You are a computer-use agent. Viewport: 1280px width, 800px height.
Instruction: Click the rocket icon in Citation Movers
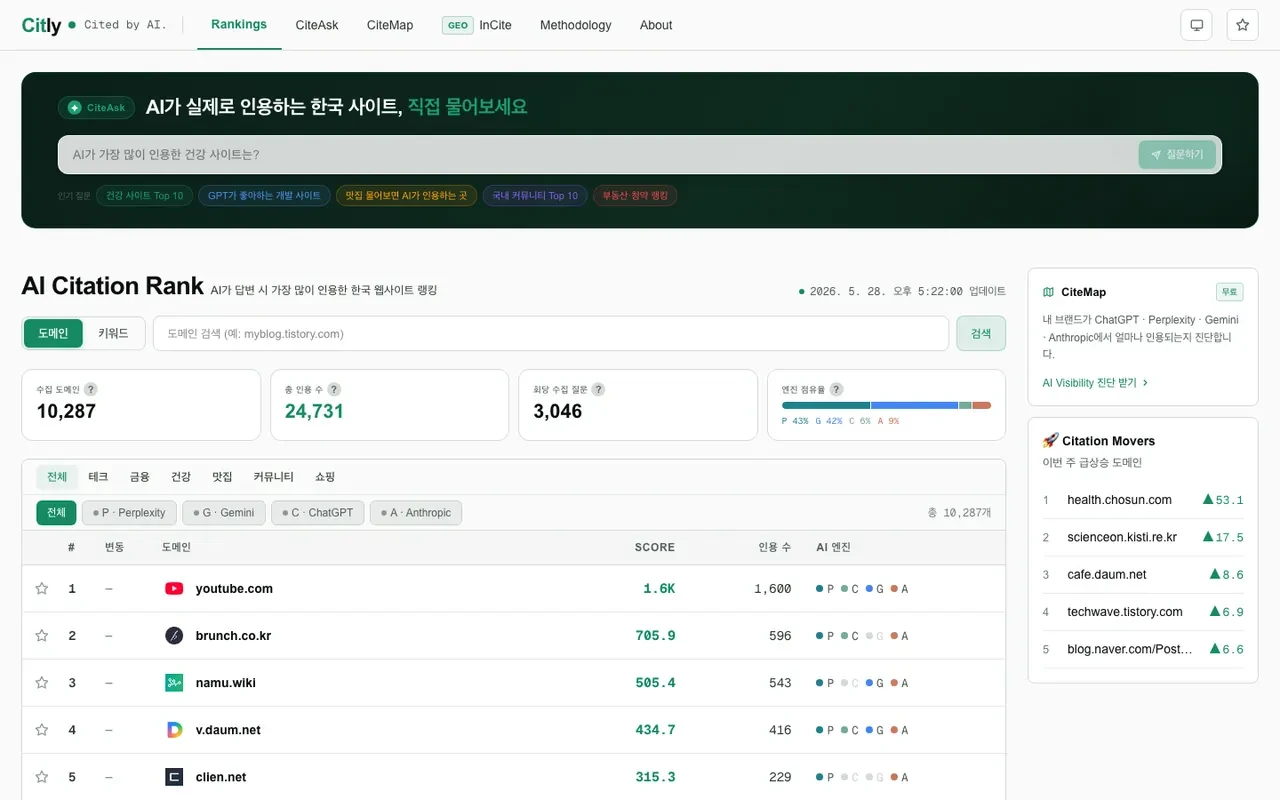point(1050,441)
